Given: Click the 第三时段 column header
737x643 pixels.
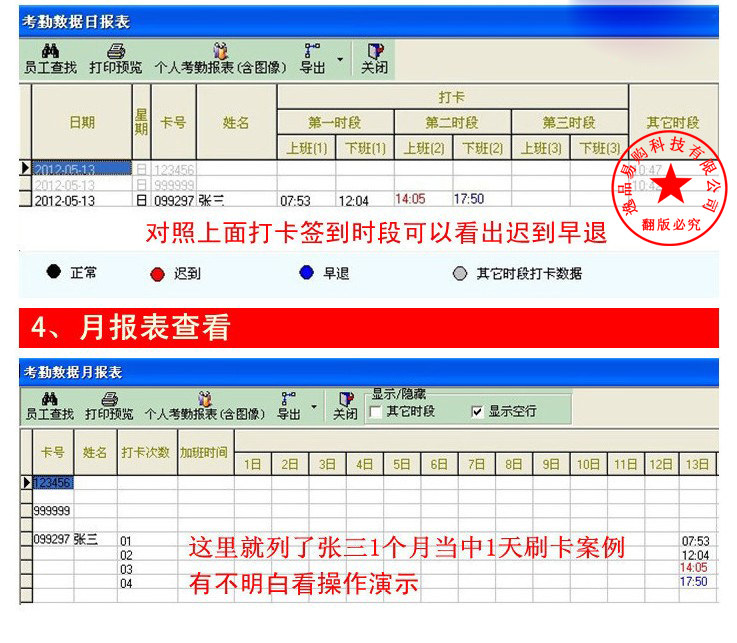Looking at the screenshot, I should click(x=569, y=123).
